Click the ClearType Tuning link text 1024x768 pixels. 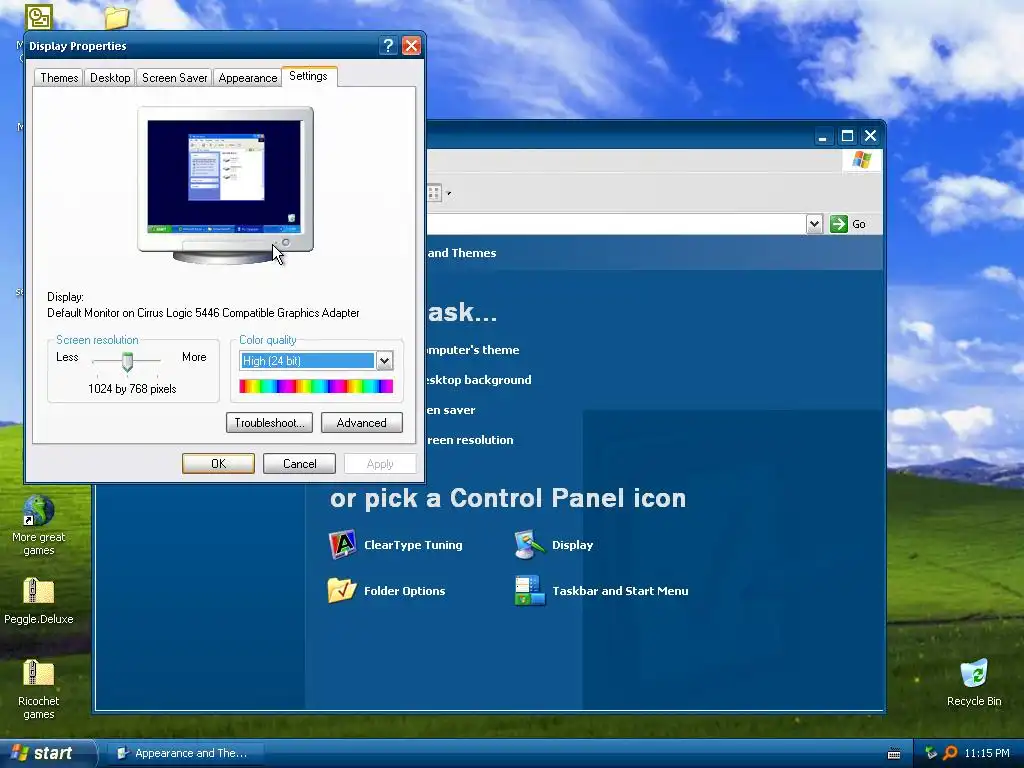coord(413,545)
